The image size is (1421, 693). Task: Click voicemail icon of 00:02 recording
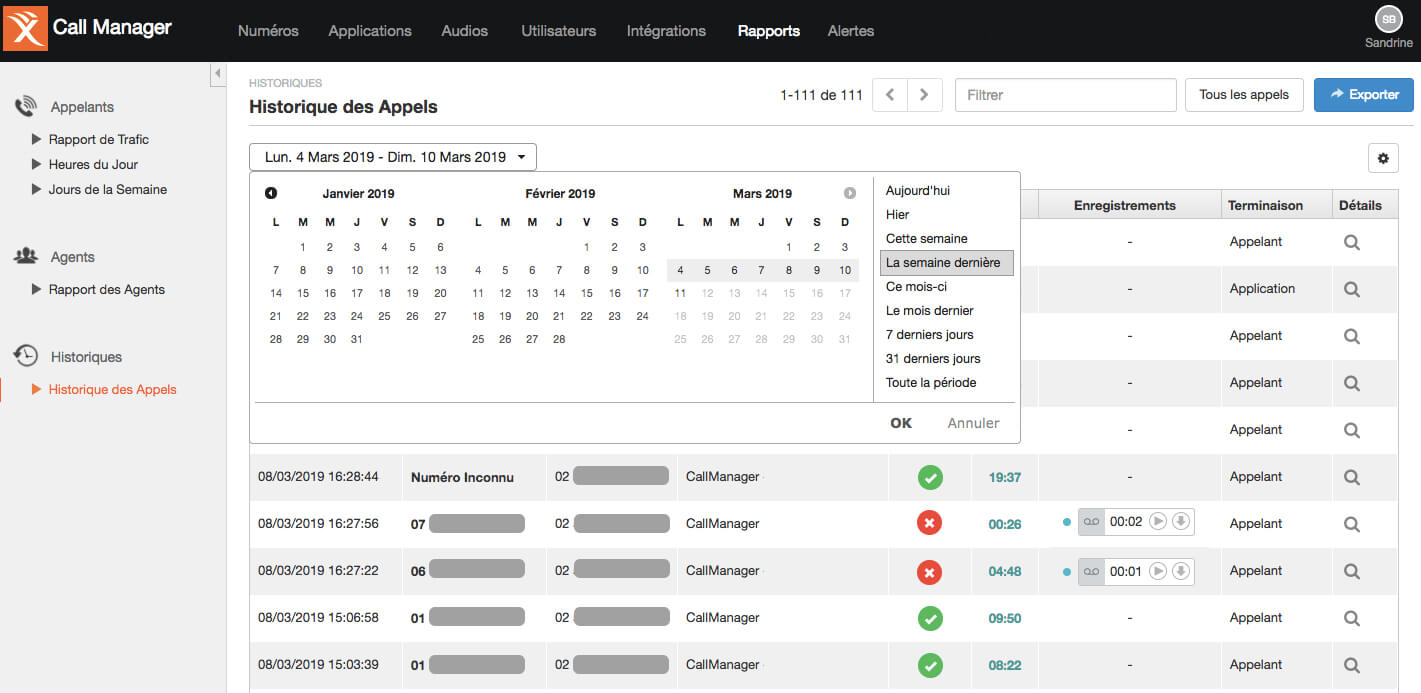[x=1091, y=521]
